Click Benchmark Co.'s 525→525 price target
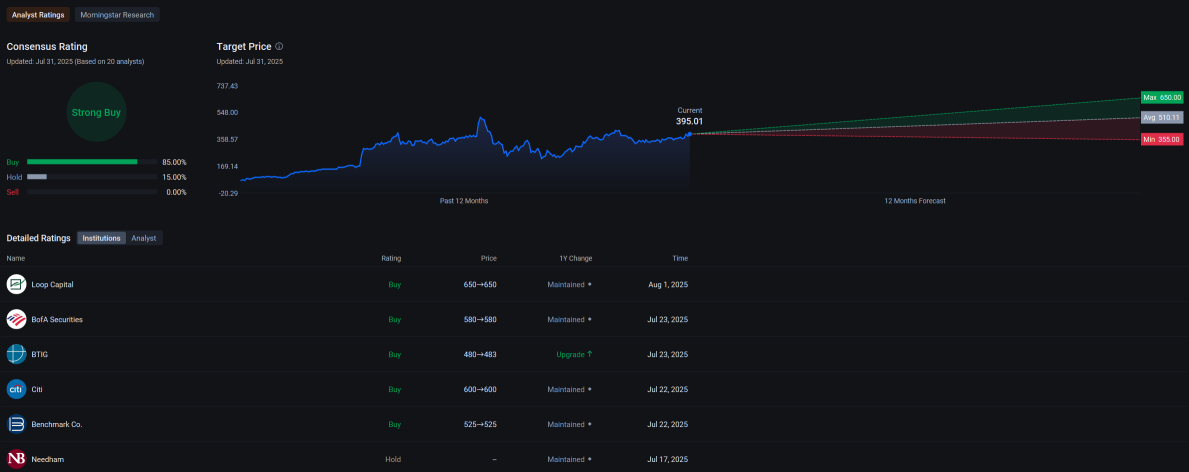1189x472 pixels. (x=480, y=424)
